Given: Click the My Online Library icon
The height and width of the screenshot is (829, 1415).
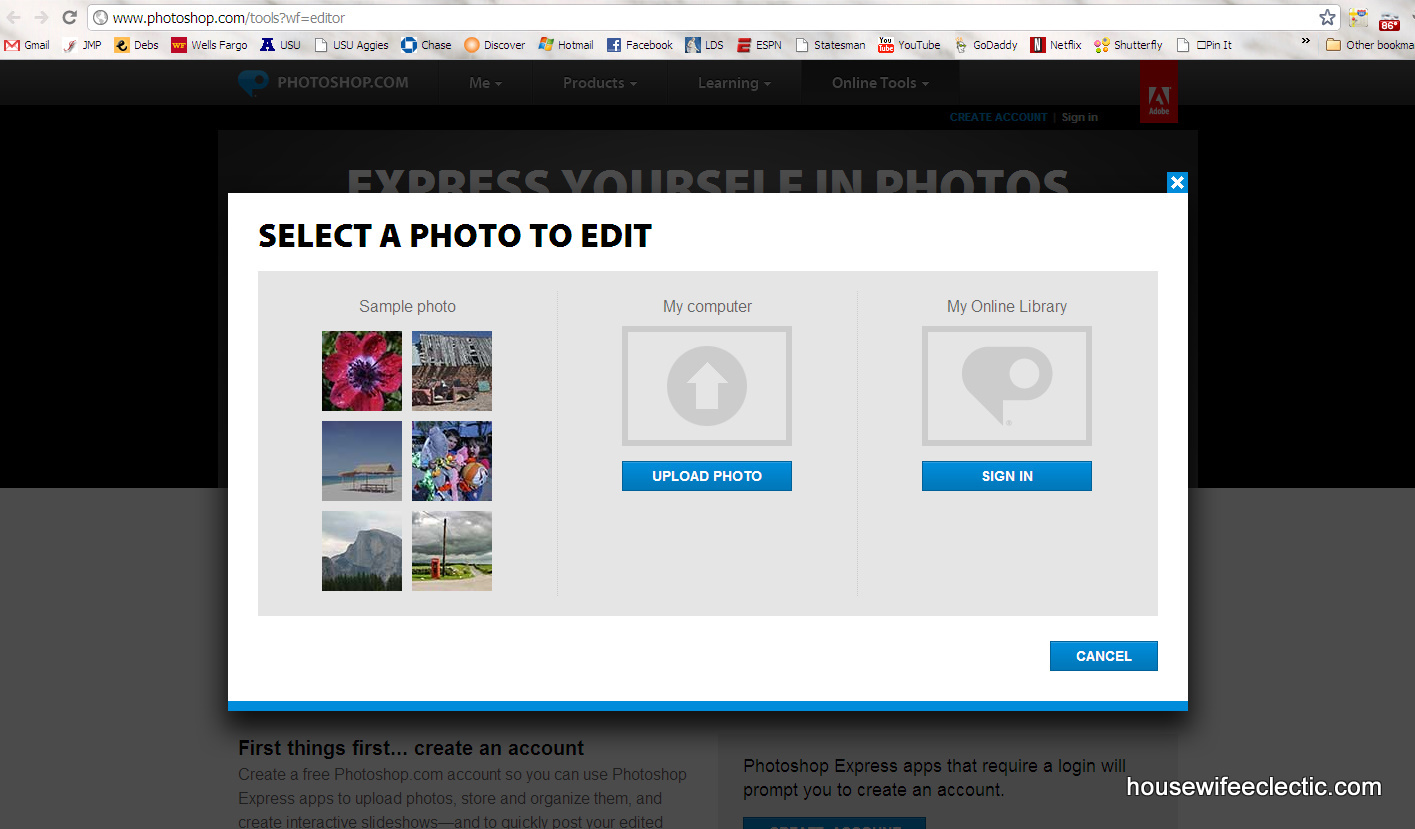Looking at the screenshot, I should (1007, 386).
